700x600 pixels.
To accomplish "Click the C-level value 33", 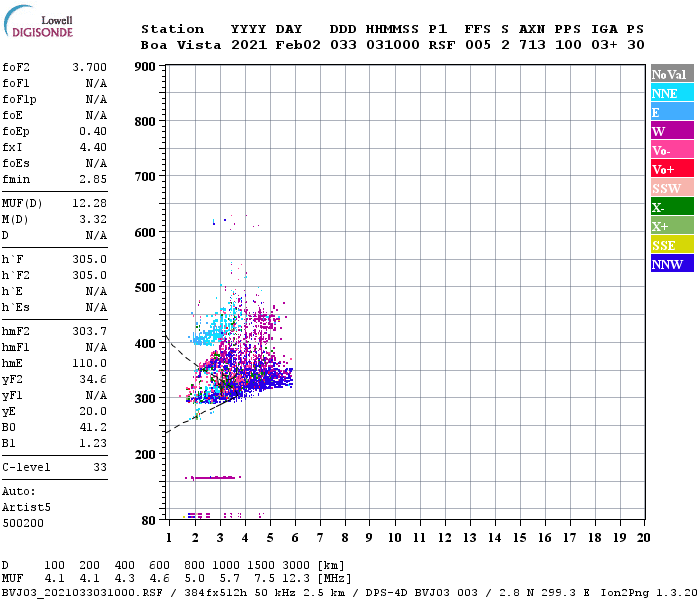I will click(x=100, y=467).
